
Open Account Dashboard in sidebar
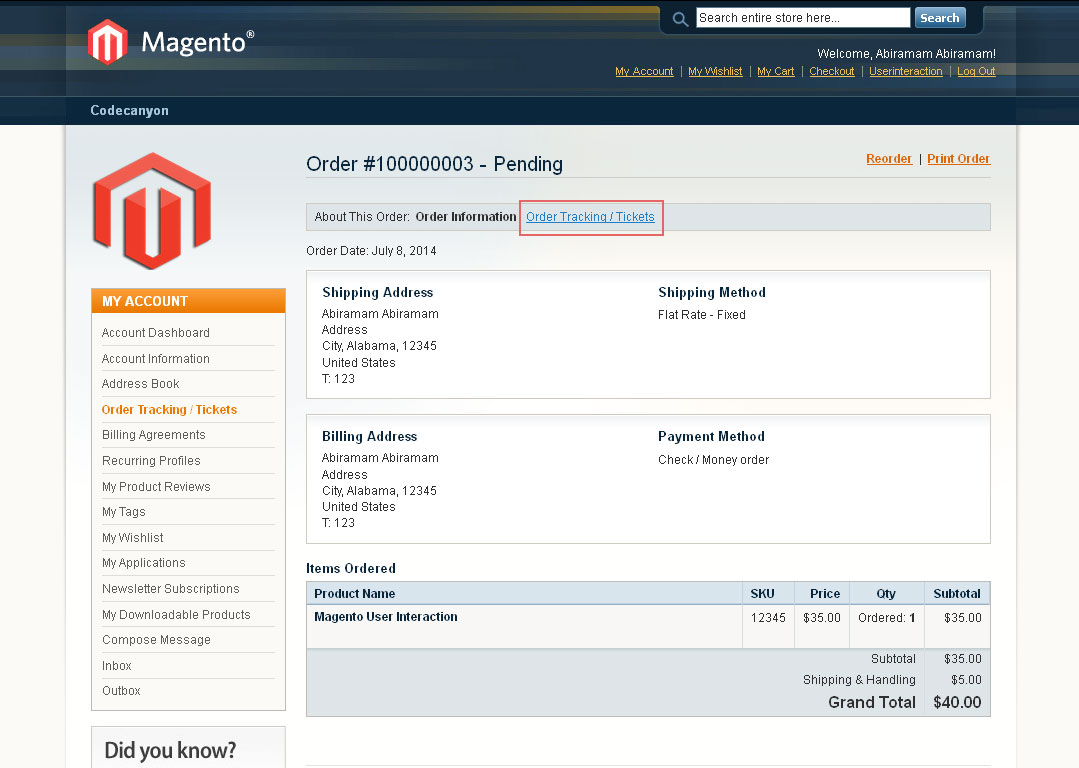tap(156, 332)
